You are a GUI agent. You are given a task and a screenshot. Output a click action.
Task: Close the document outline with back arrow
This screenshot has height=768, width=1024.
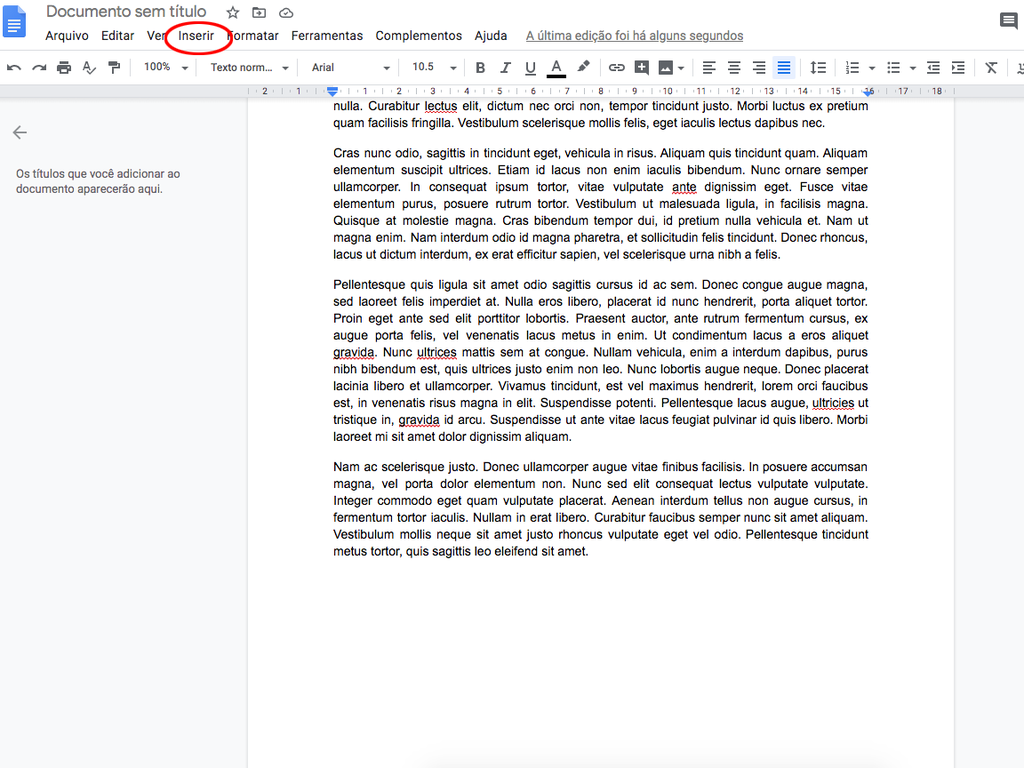point(20,133)
